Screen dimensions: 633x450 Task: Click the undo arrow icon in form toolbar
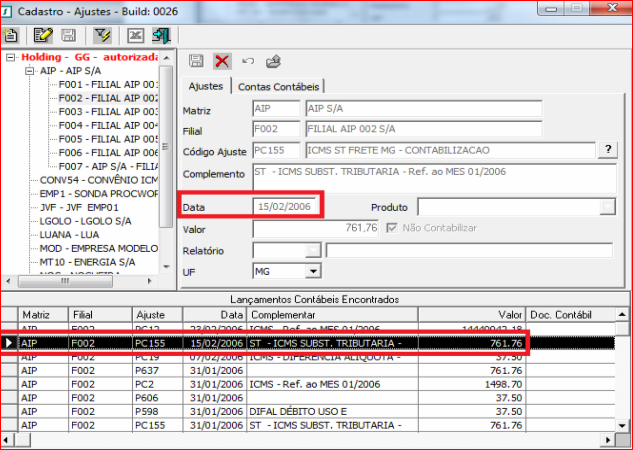coord(247,62)
